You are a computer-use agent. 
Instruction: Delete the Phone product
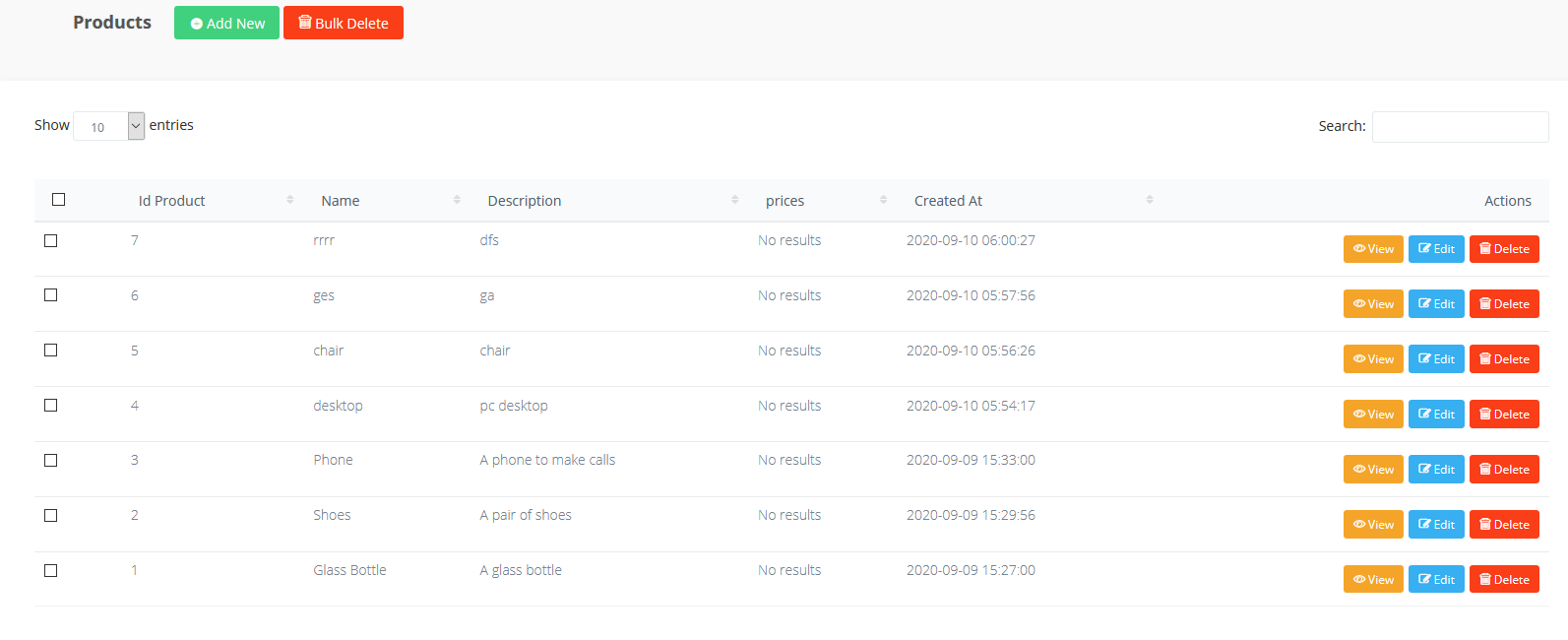[1504, 470]
